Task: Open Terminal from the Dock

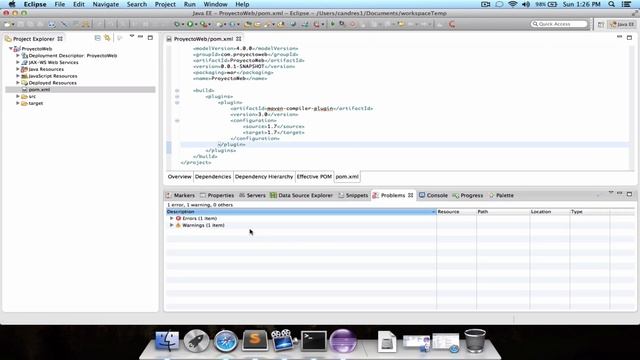Action: [x=314, y=341]
